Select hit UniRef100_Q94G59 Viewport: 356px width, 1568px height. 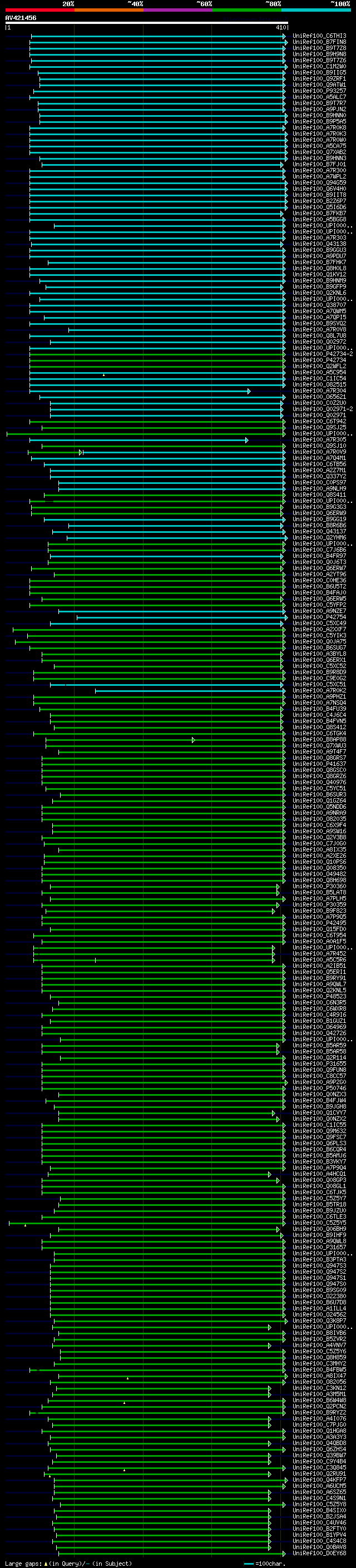point(319,182)
